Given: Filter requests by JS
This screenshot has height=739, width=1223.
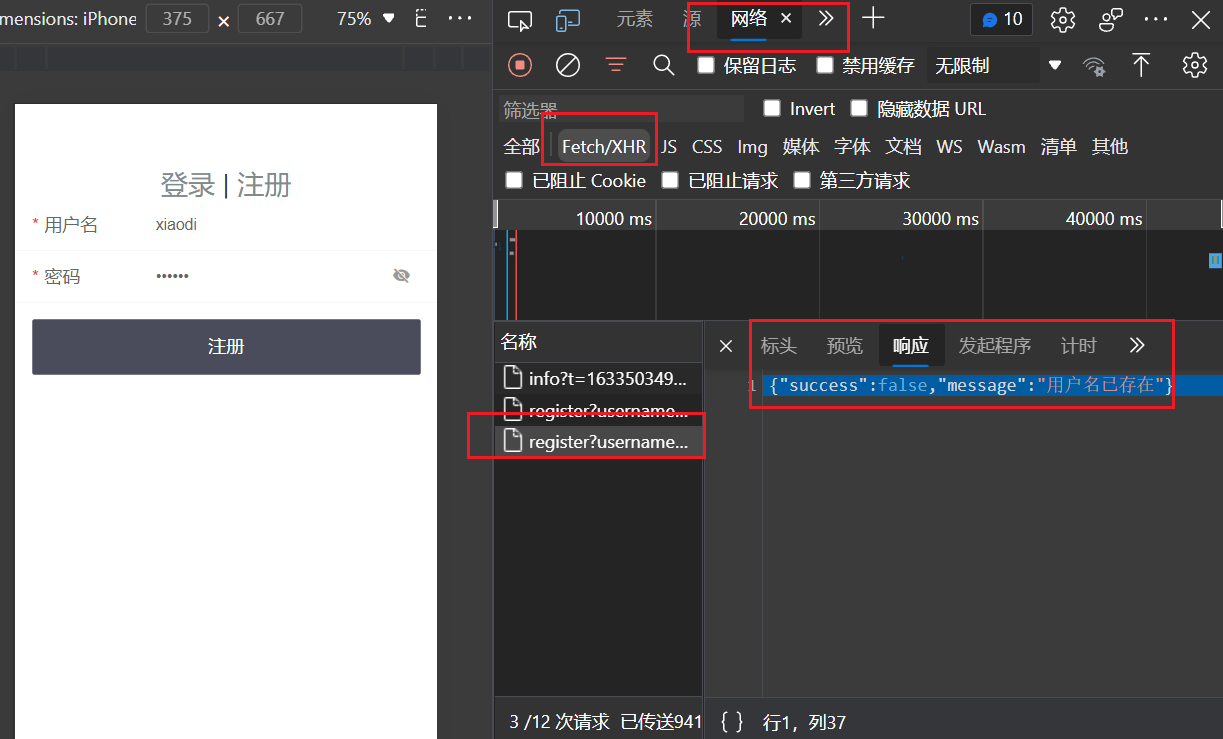Looking at the screenshot, I should 669,147.
